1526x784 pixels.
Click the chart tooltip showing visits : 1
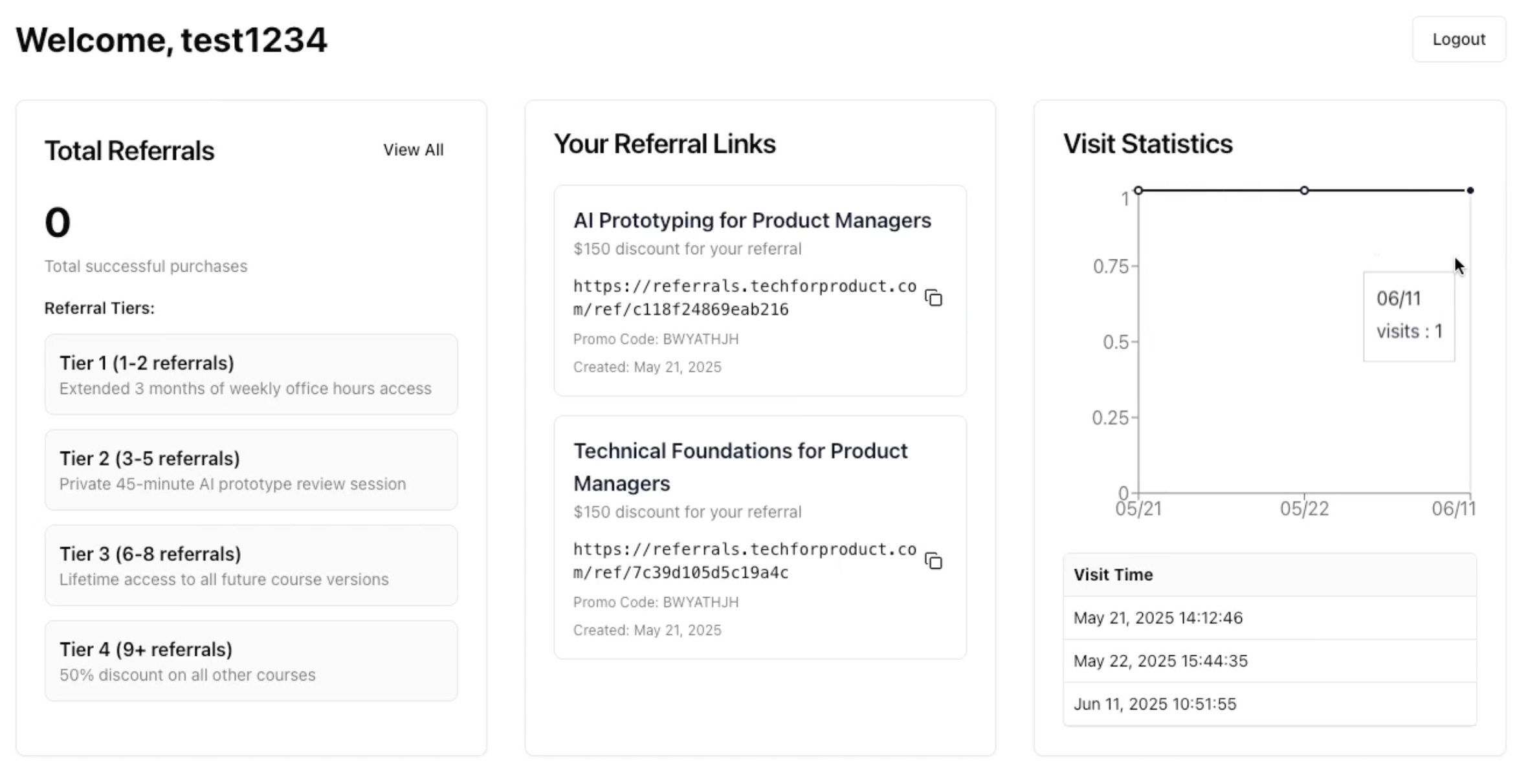[1409, 316]
